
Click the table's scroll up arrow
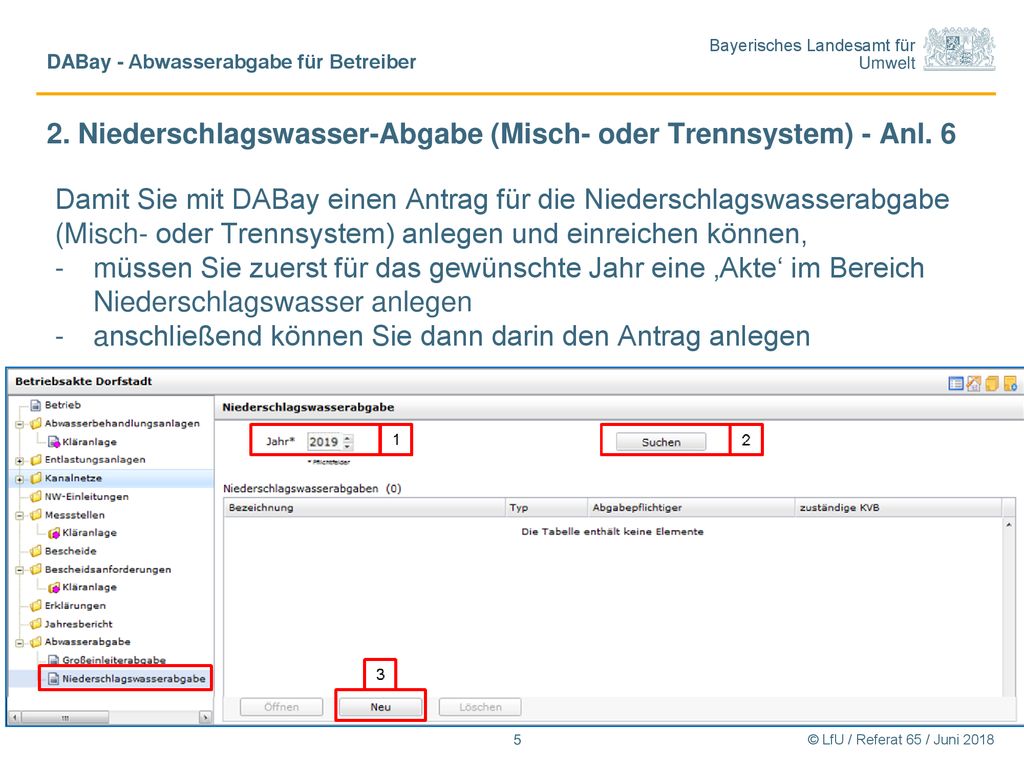1009,524
